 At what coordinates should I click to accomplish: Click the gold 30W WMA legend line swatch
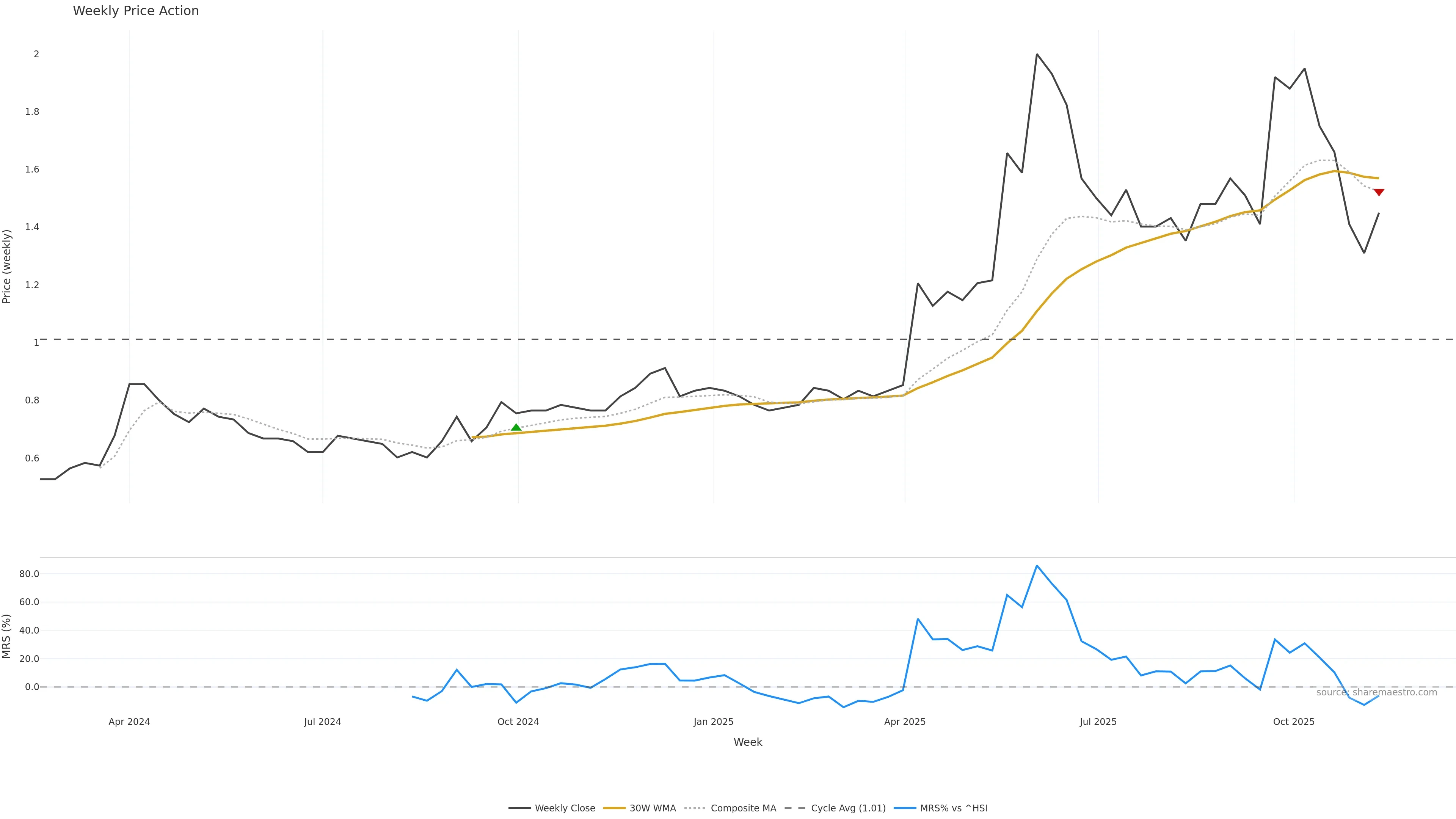point(614,808)
